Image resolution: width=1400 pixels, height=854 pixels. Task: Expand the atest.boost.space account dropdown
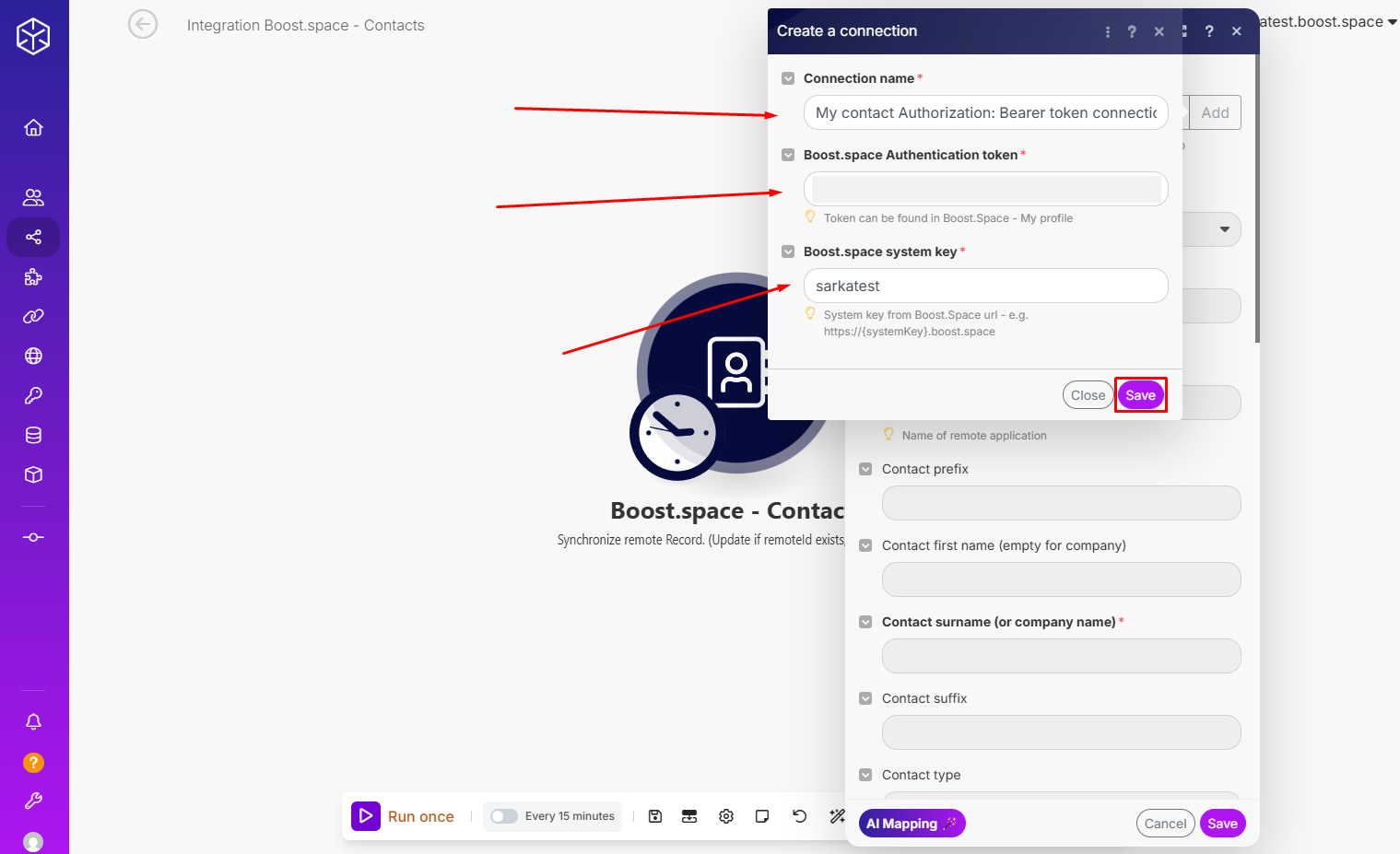coord(1391,22)
